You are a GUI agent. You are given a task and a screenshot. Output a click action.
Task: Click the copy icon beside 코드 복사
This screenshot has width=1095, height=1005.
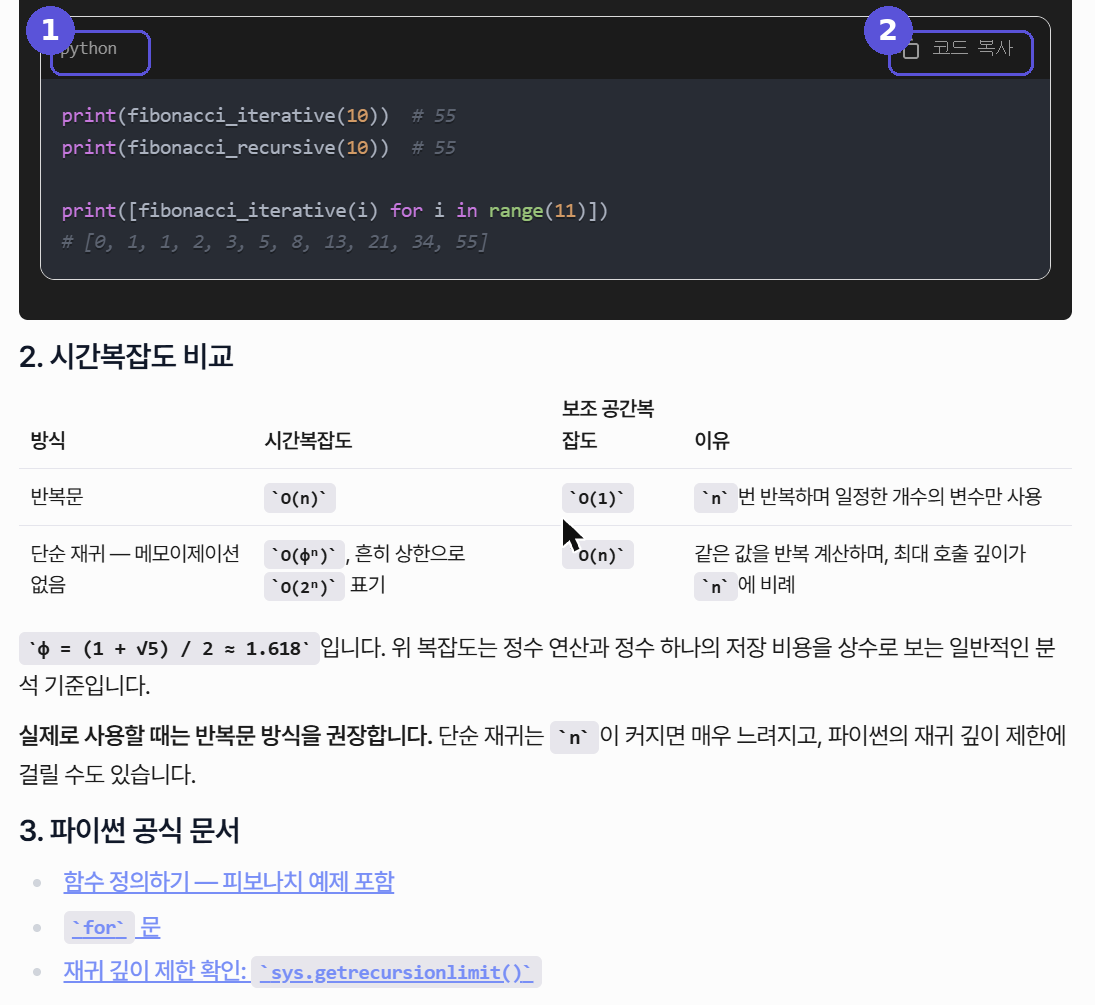(x=911, y=50)
